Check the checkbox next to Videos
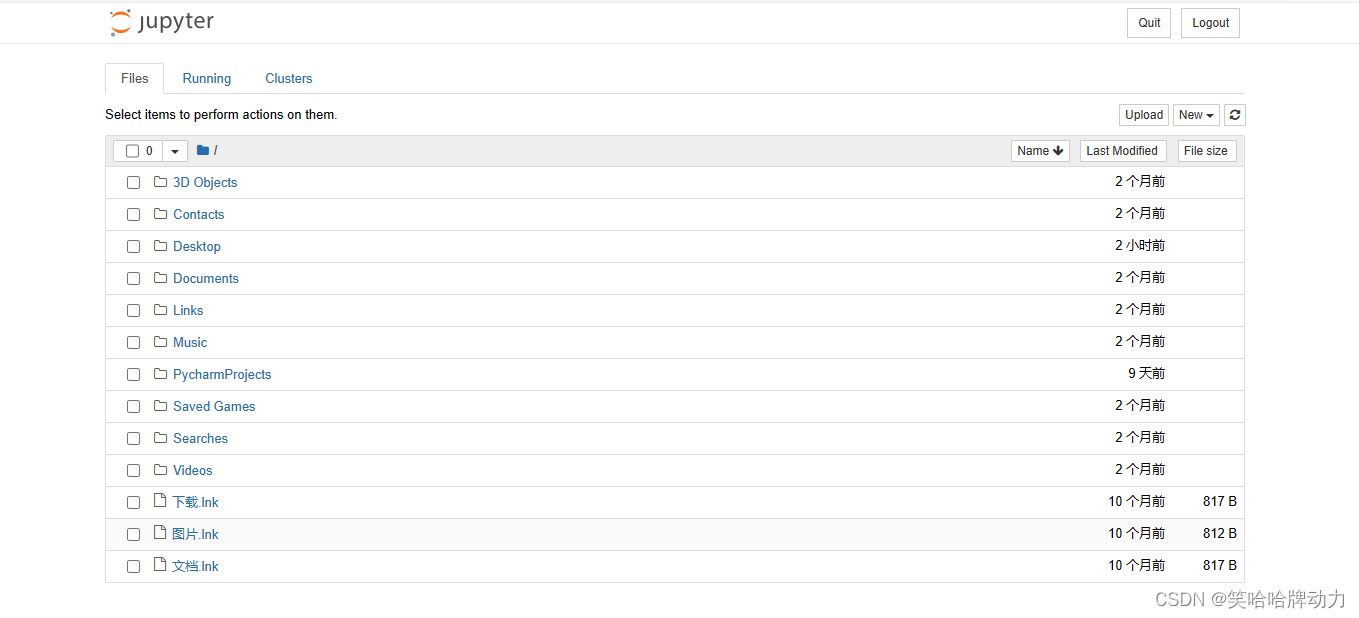Image resolution: width=1359 pixels, height=618 pixels. 133,470
